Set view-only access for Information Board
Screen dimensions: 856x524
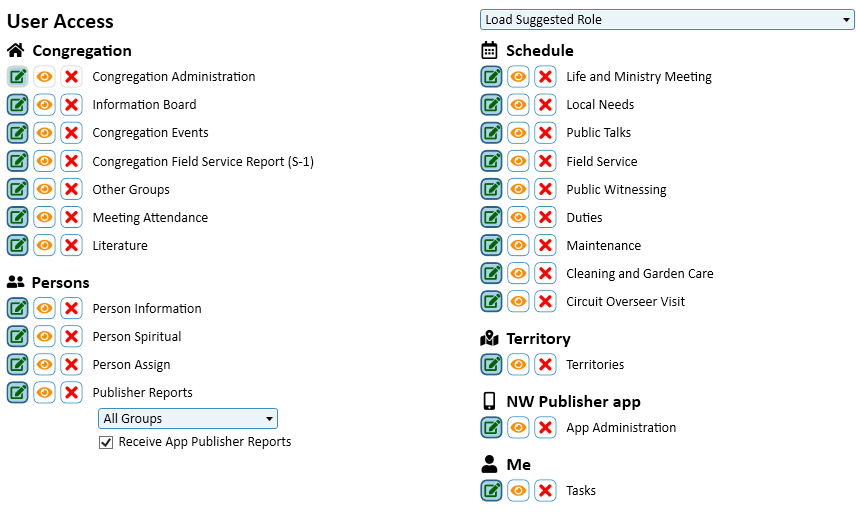pyautogui.click(x=44, y=105)
